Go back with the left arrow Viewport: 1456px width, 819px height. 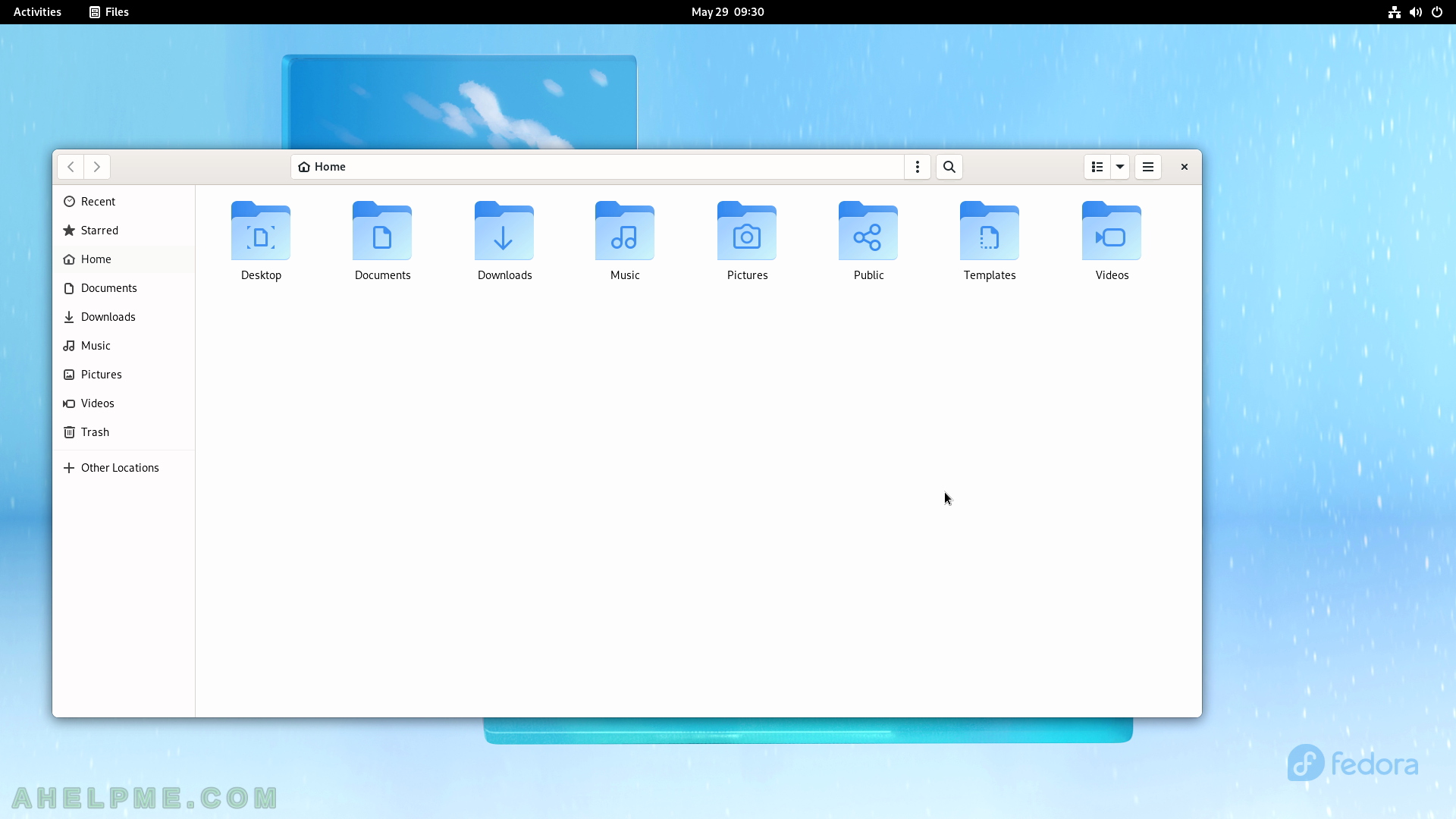[71, 167]
